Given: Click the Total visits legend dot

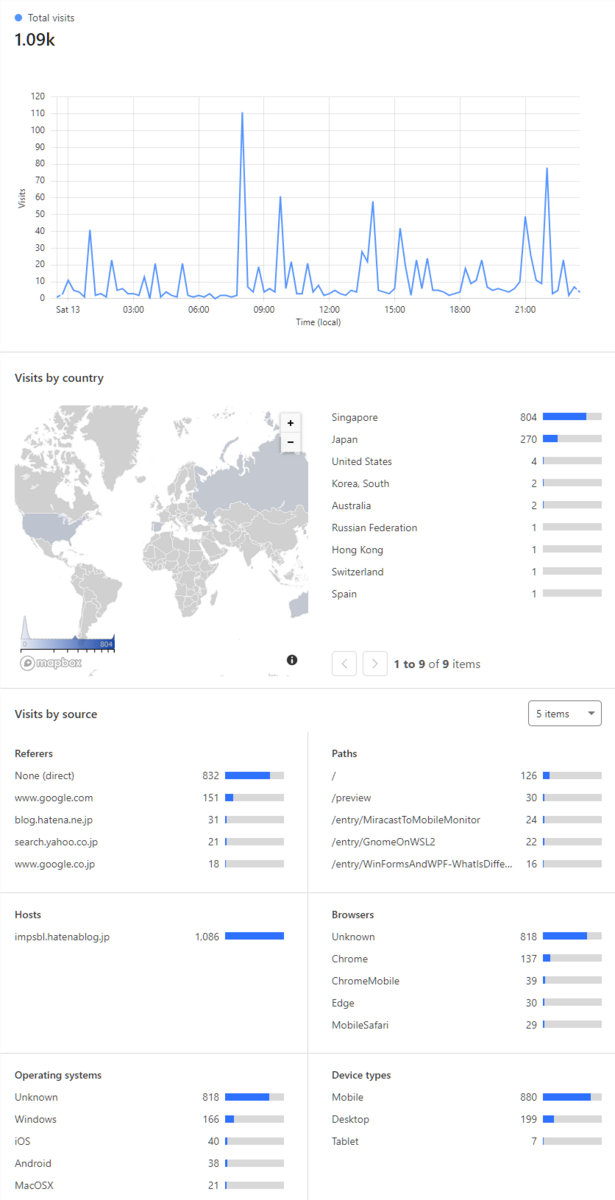Looking at the screenshot, I should pos(18,18).
